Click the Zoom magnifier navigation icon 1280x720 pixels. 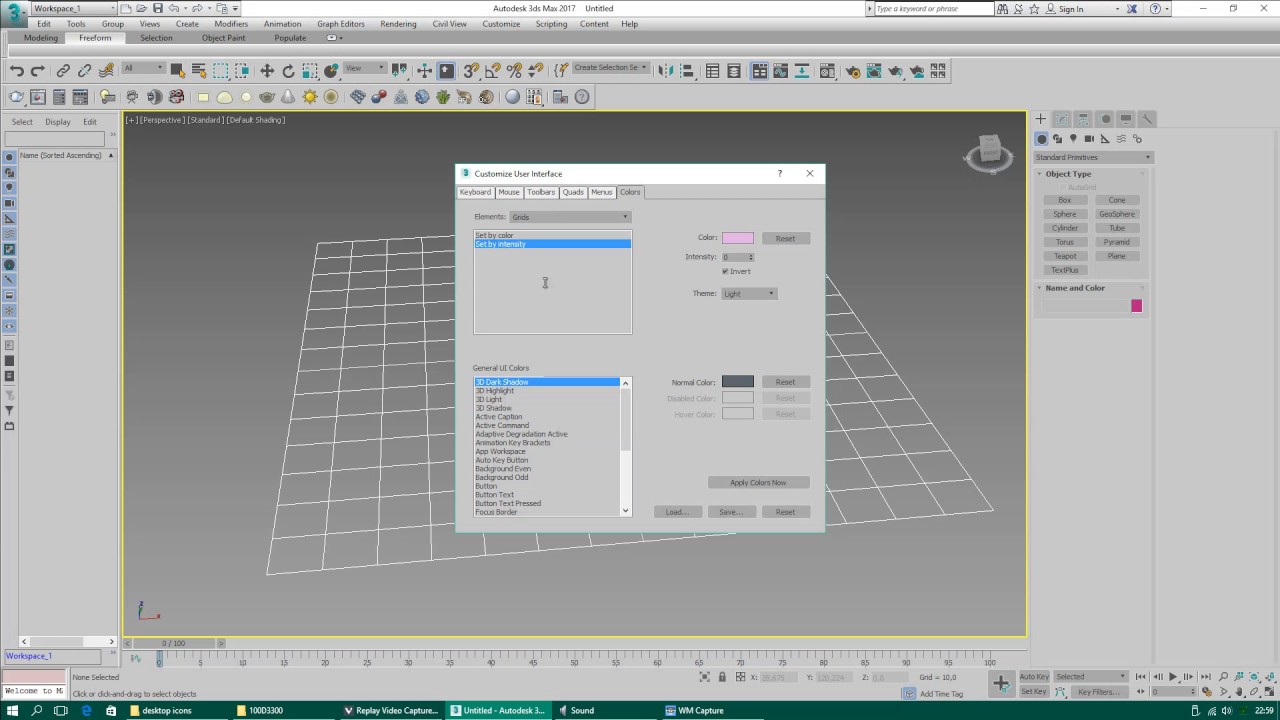pos(1222,677)
